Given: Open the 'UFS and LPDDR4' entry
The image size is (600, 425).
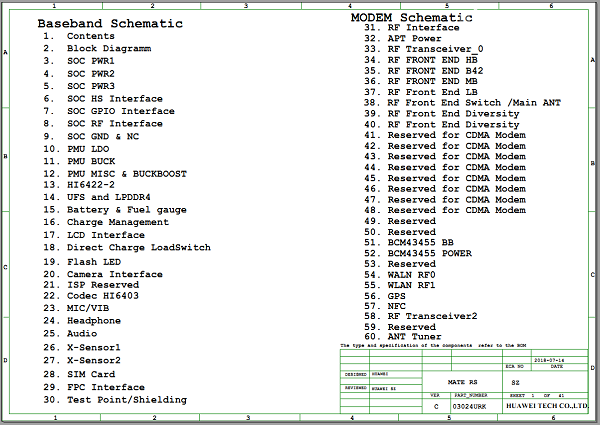Looking at the screenshot, I should 109,198.
